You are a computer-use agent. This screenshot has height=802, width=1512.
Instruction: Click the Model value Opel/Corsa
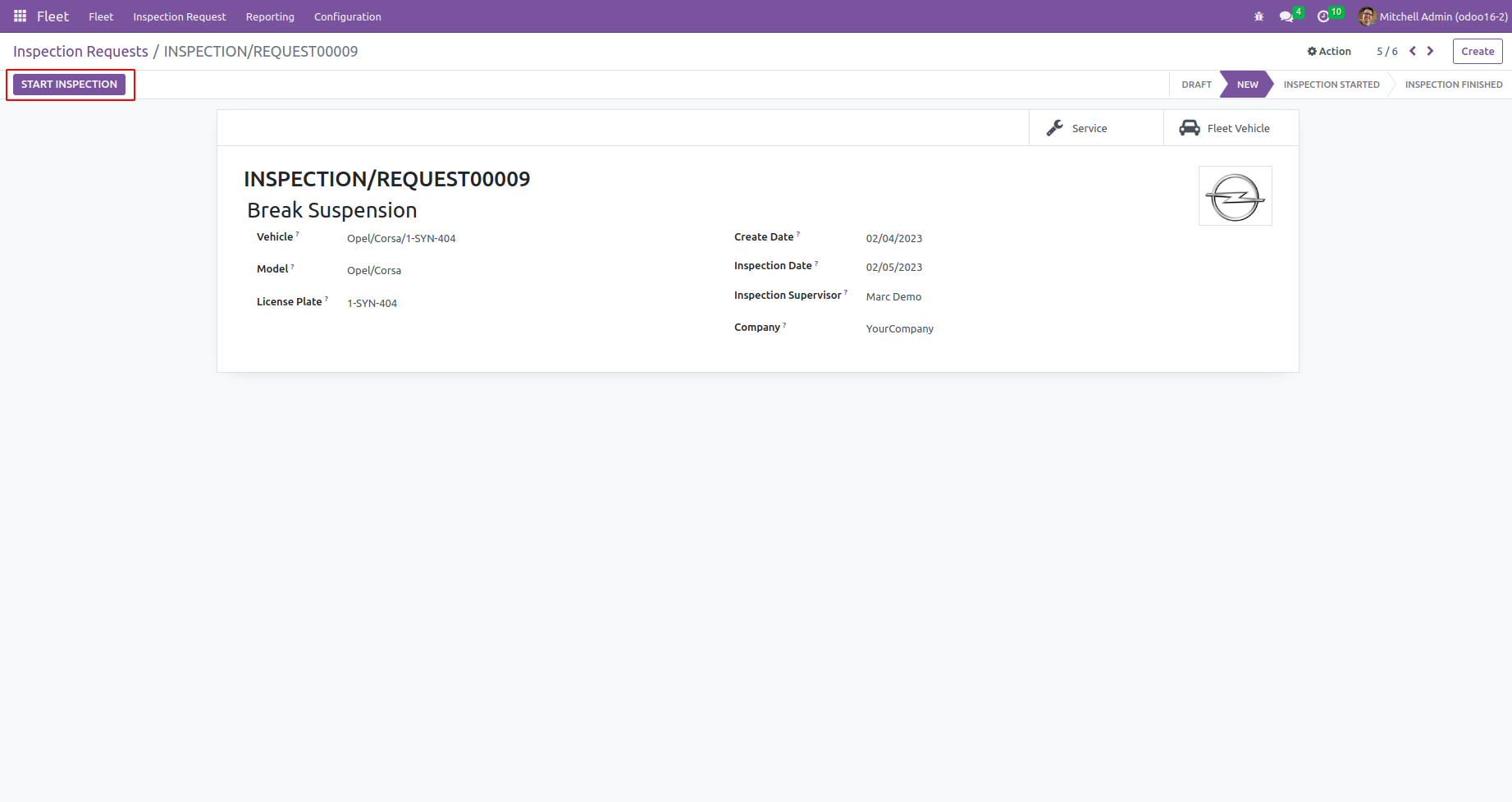pos(374,270)
